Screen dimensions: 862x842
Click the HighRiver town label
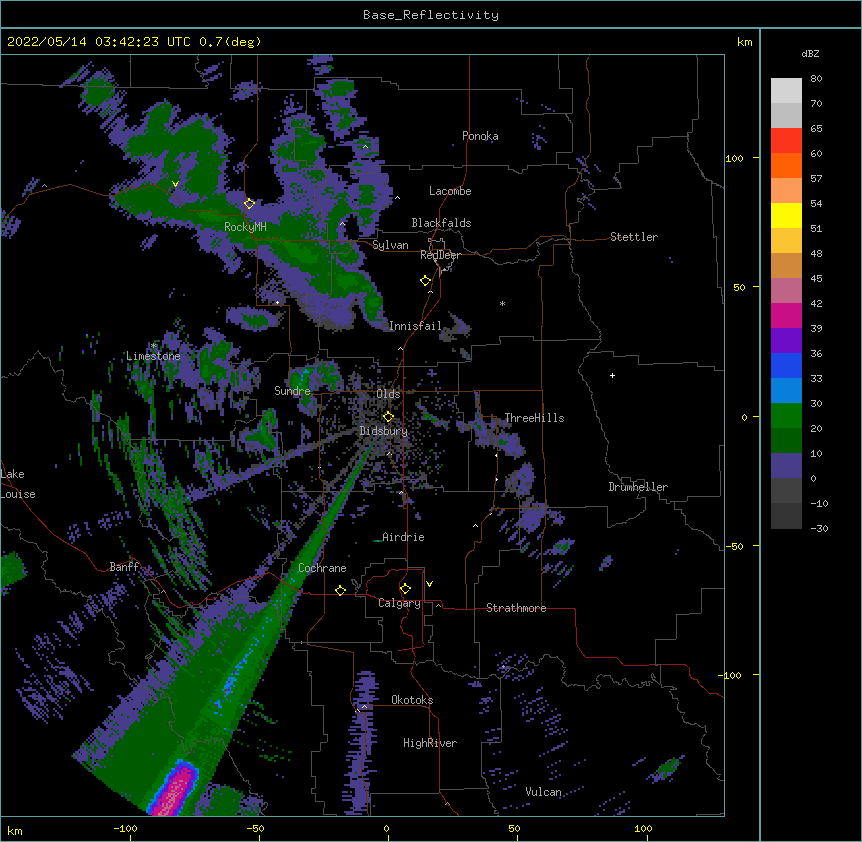430,743
